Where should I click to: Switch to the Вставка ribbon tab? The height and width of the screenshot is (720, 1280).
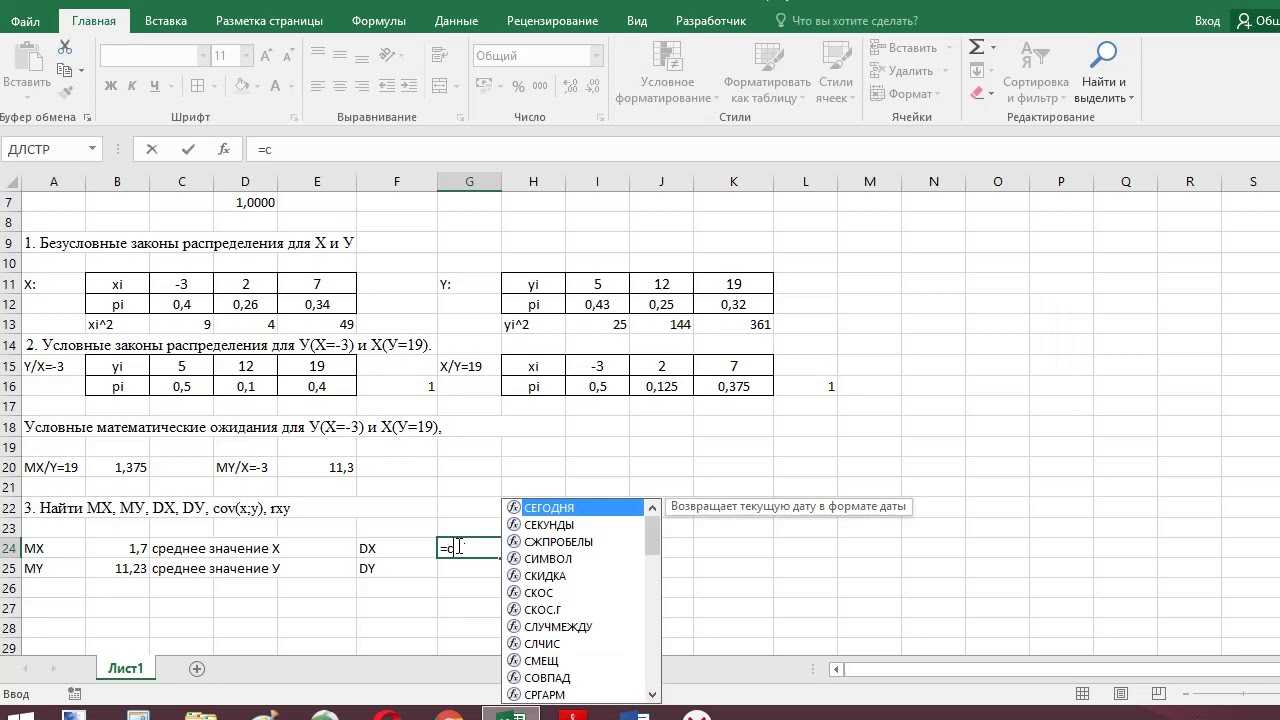click(x=165, y=20)
